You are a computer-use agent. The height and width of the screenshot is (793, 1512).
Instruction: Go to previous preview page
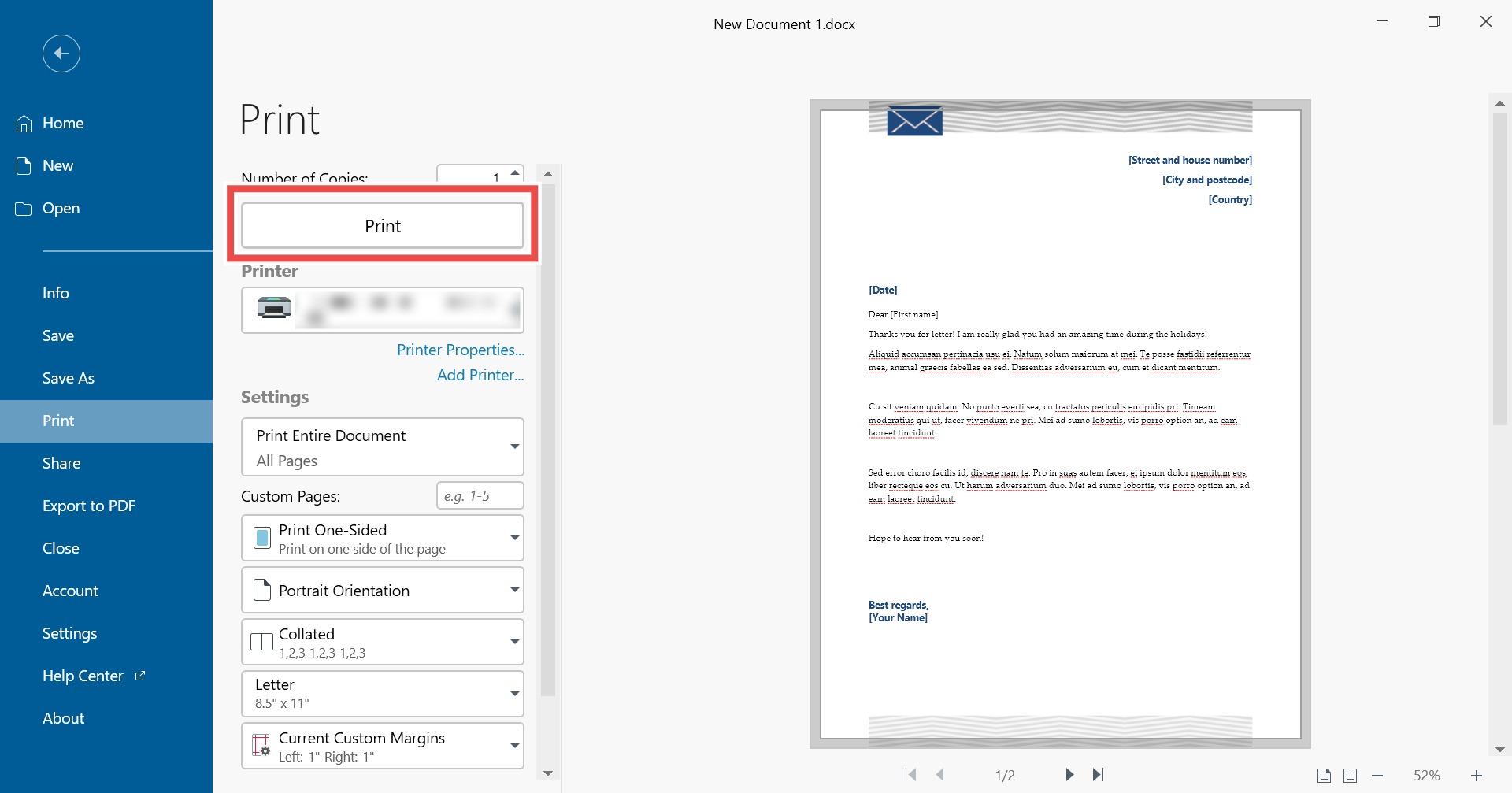(940, 775)
